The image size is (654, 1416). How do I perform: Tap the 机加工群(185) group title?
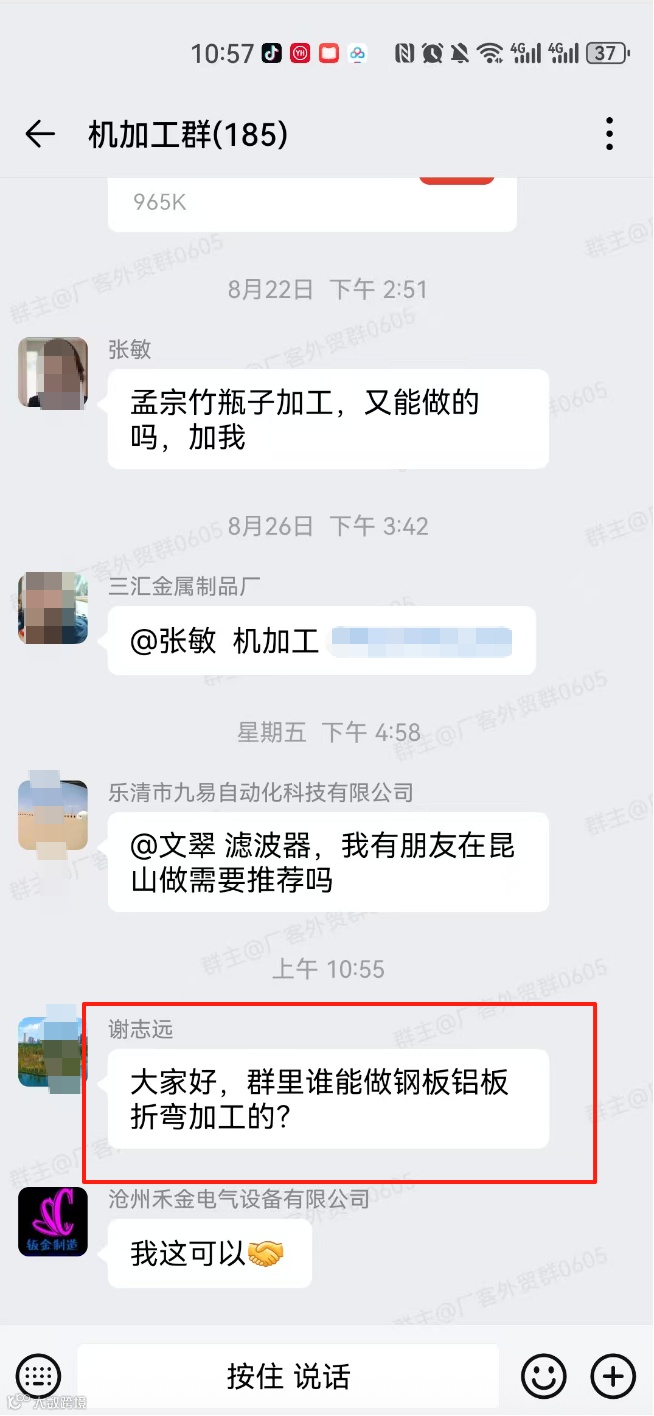click(188, 135)
